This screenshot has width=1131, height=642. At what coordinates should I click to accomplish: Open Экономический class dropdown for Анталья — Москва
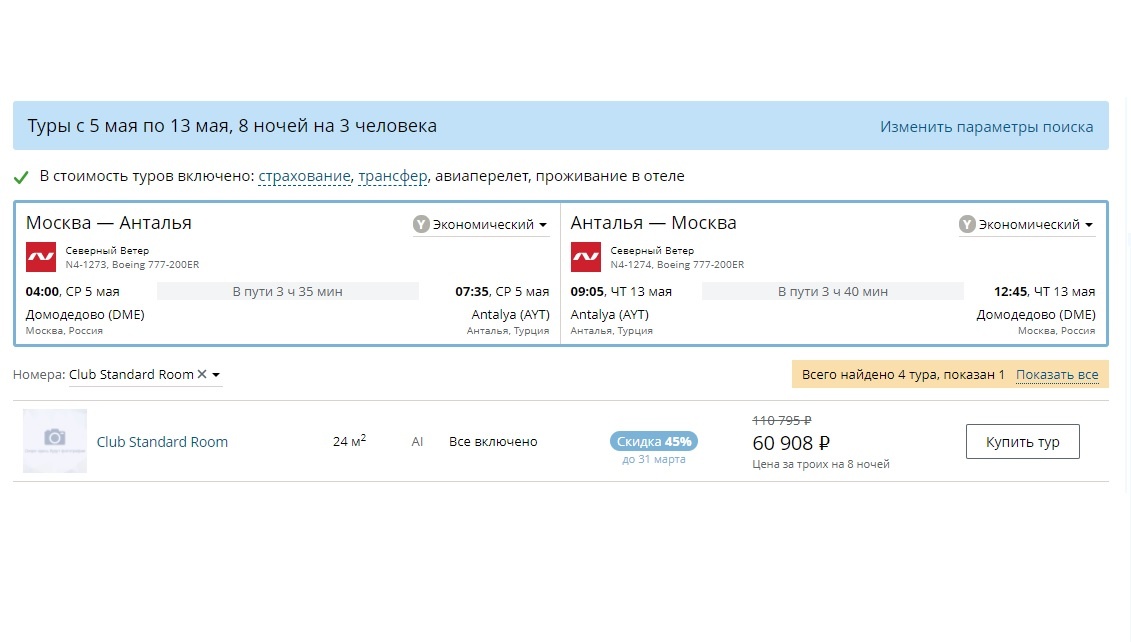[x=1027, y=224]
